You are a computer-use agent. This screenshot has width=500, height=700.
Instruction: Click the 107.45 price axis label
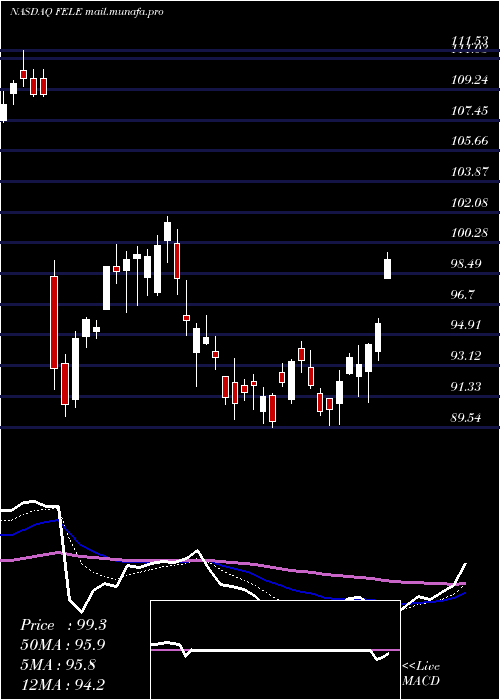[x=470, y=110]
